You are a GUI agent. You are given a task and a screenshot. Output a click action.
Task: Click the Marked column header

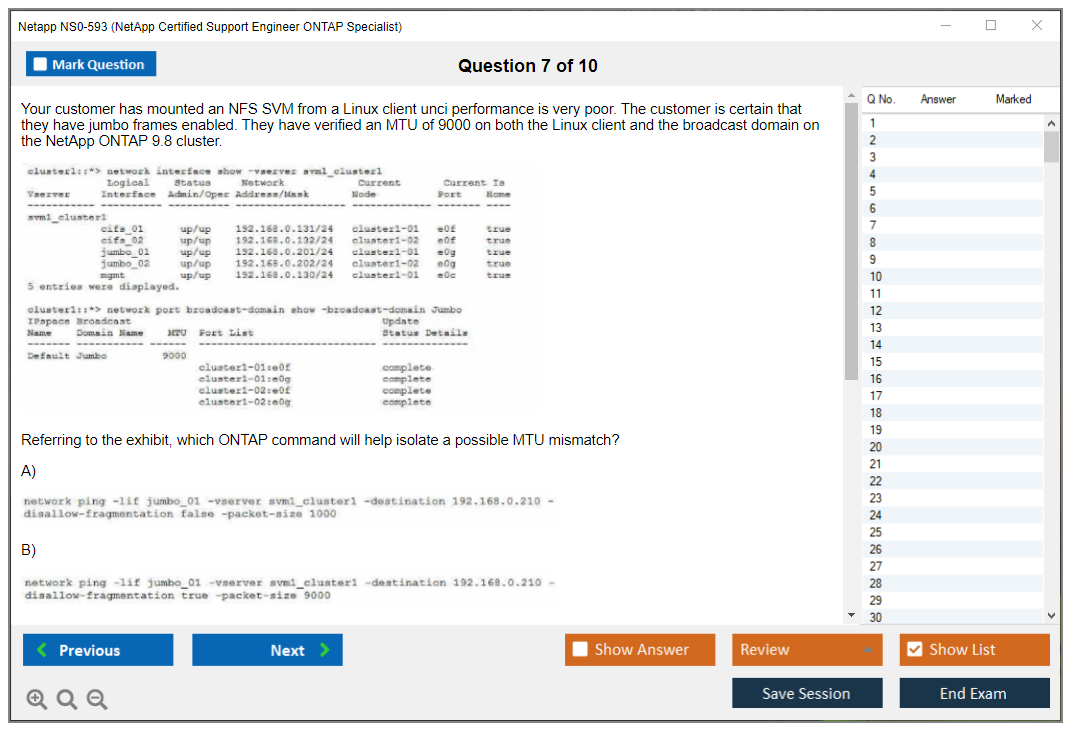[x=1013, y=99]
